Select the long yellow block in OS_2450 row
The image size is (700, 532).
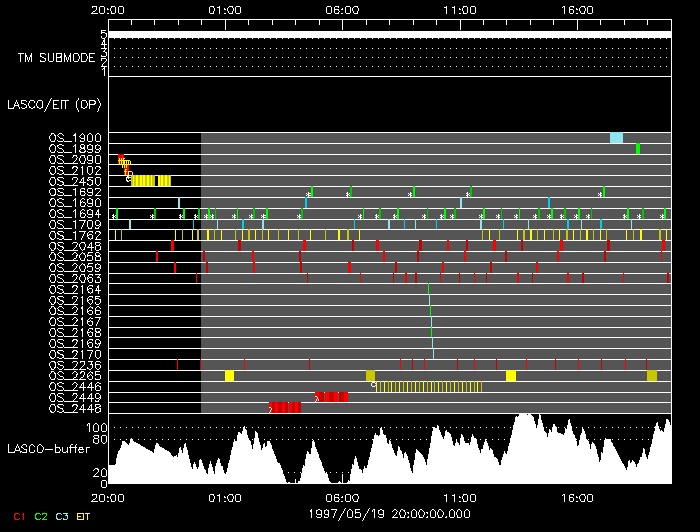point(144,181)
